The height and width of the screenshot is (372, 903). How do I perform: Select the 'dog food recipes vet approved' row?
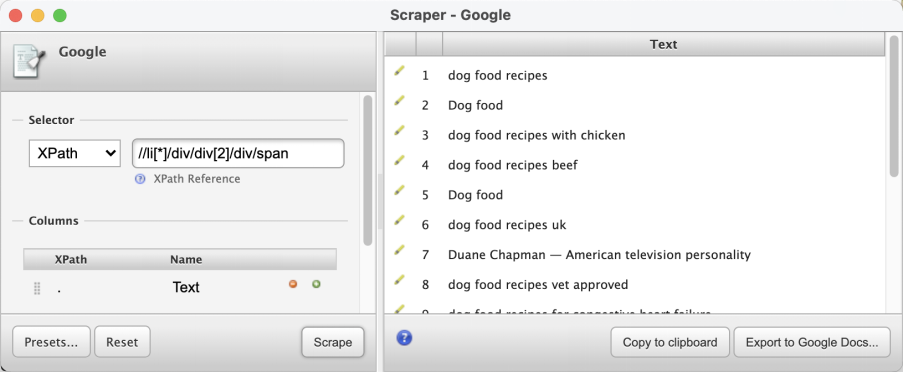click(635, 284)
